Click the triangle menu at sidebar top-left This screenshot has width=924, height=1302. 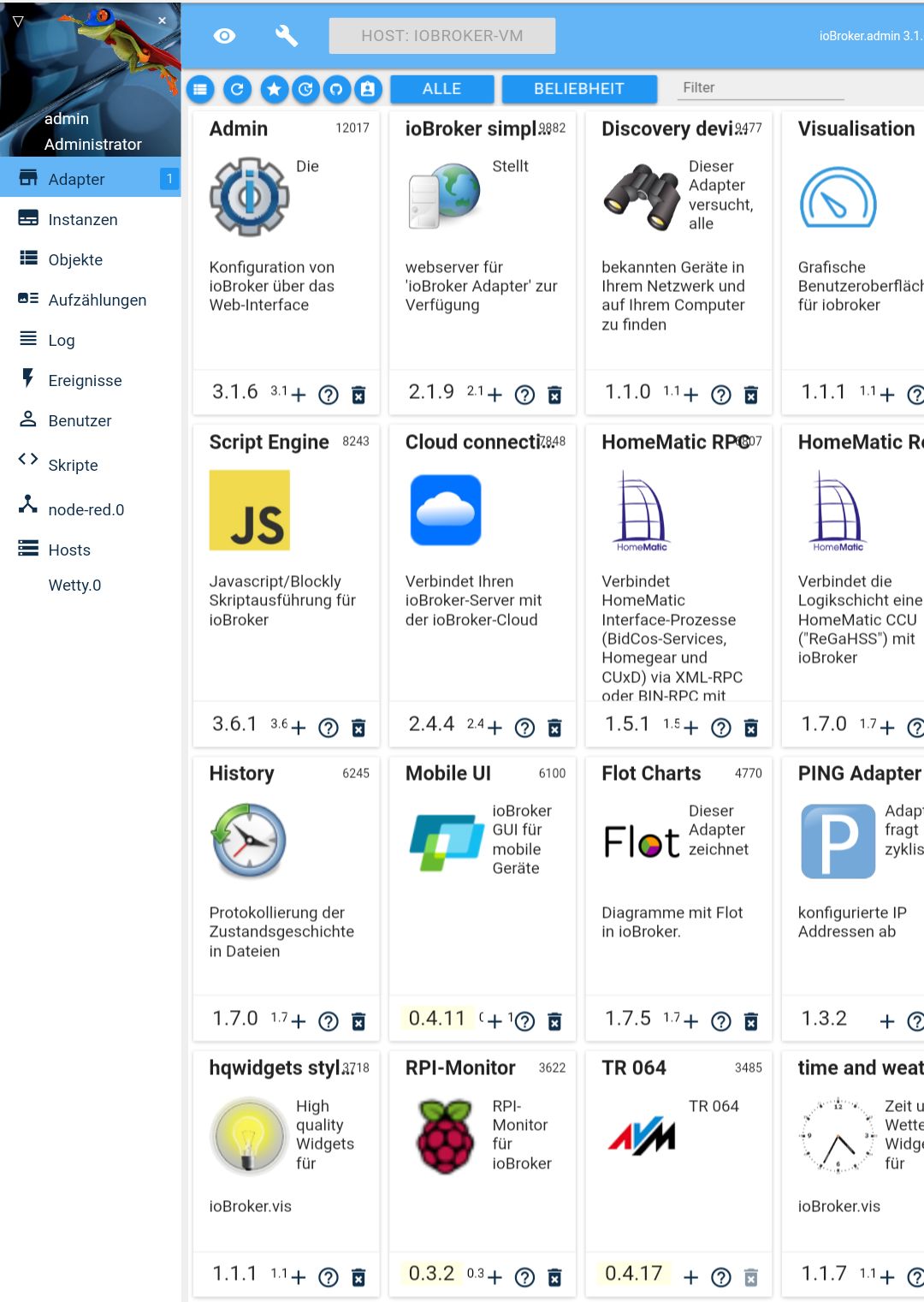pos(18,21)
